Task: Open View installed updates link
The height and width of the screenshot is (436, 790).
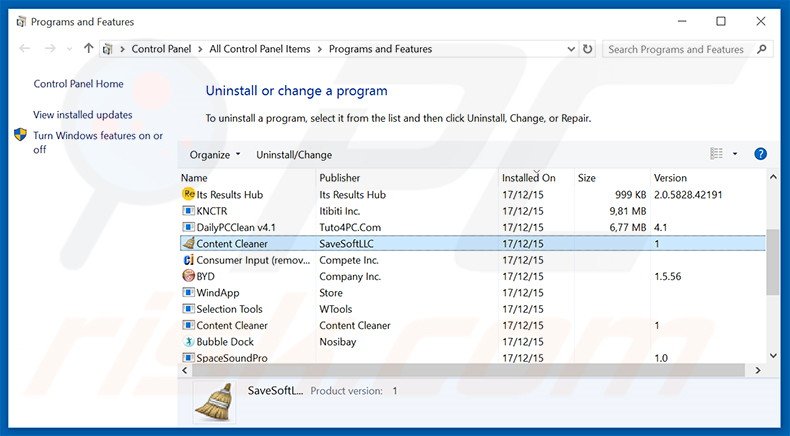Action: point(83,114)
